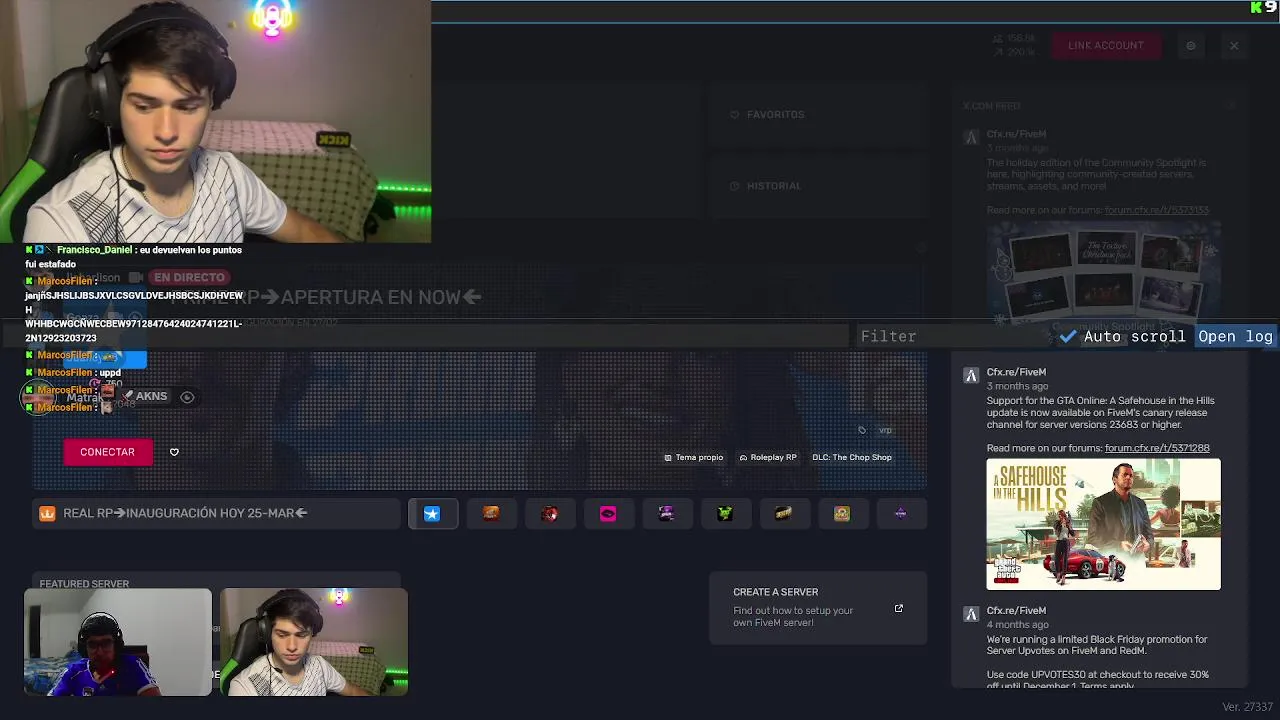Open the Create a Server card

pyautogui.click(x=818, y=608)
